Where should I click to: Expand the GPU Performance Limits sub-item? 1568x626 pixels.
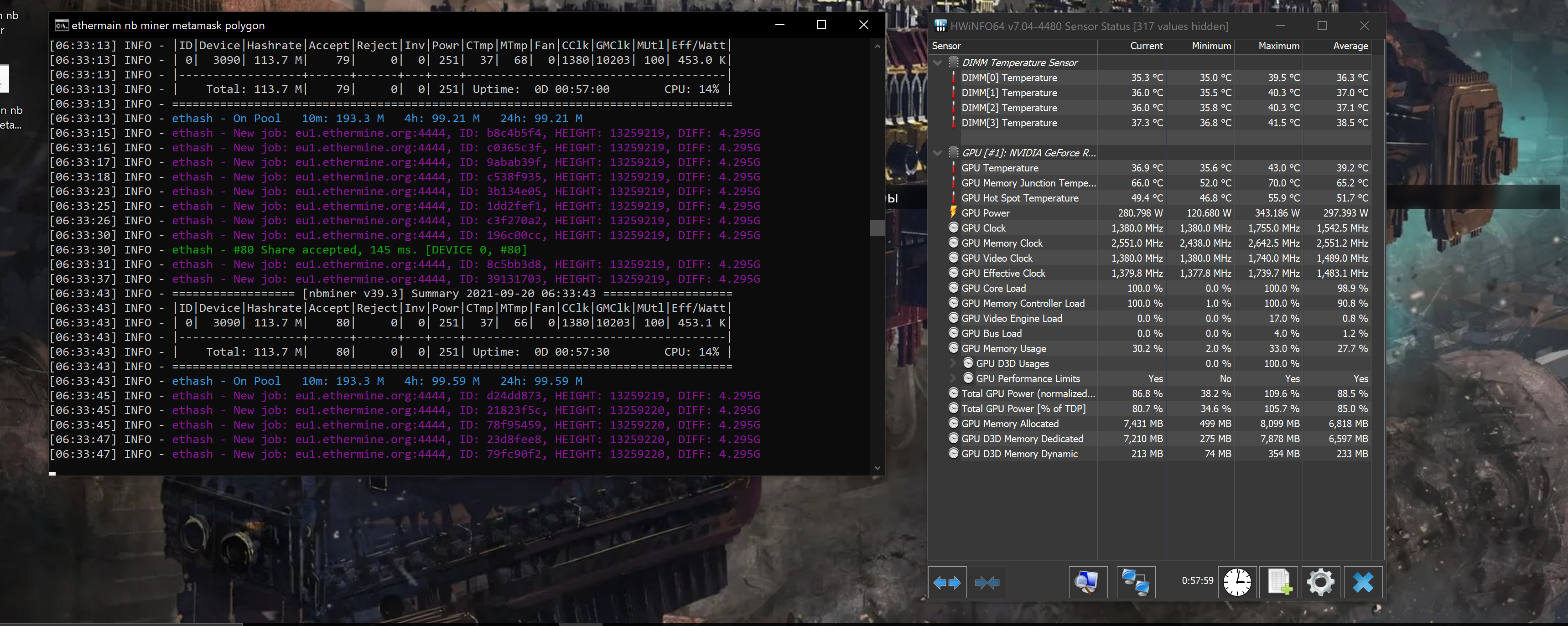[953, 378]
